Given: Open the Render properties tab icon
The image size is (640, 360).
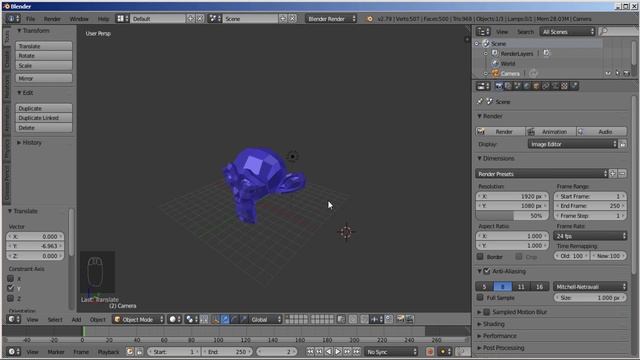Looking at the screenshot, I should (498, 86).
